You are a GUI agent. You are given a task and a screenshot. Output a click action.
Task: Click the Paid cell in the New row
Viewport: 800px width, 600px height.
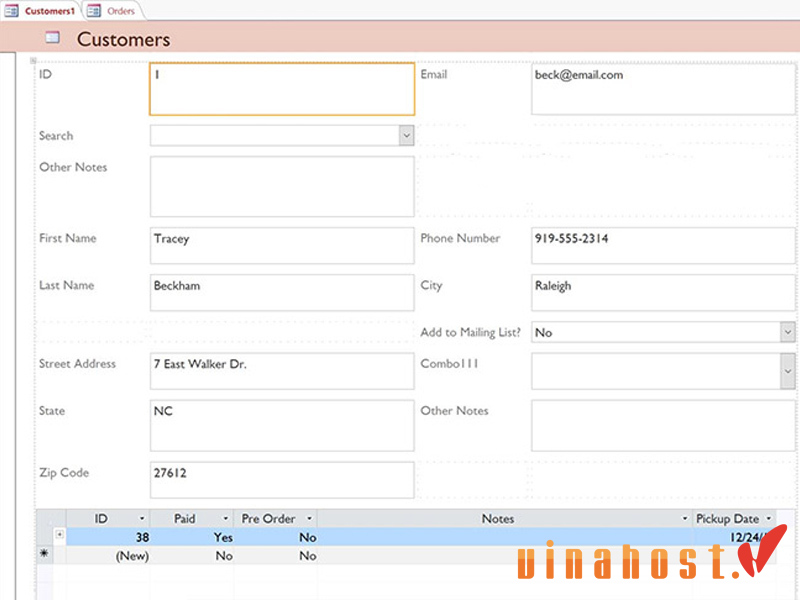(x=192, y=556)
